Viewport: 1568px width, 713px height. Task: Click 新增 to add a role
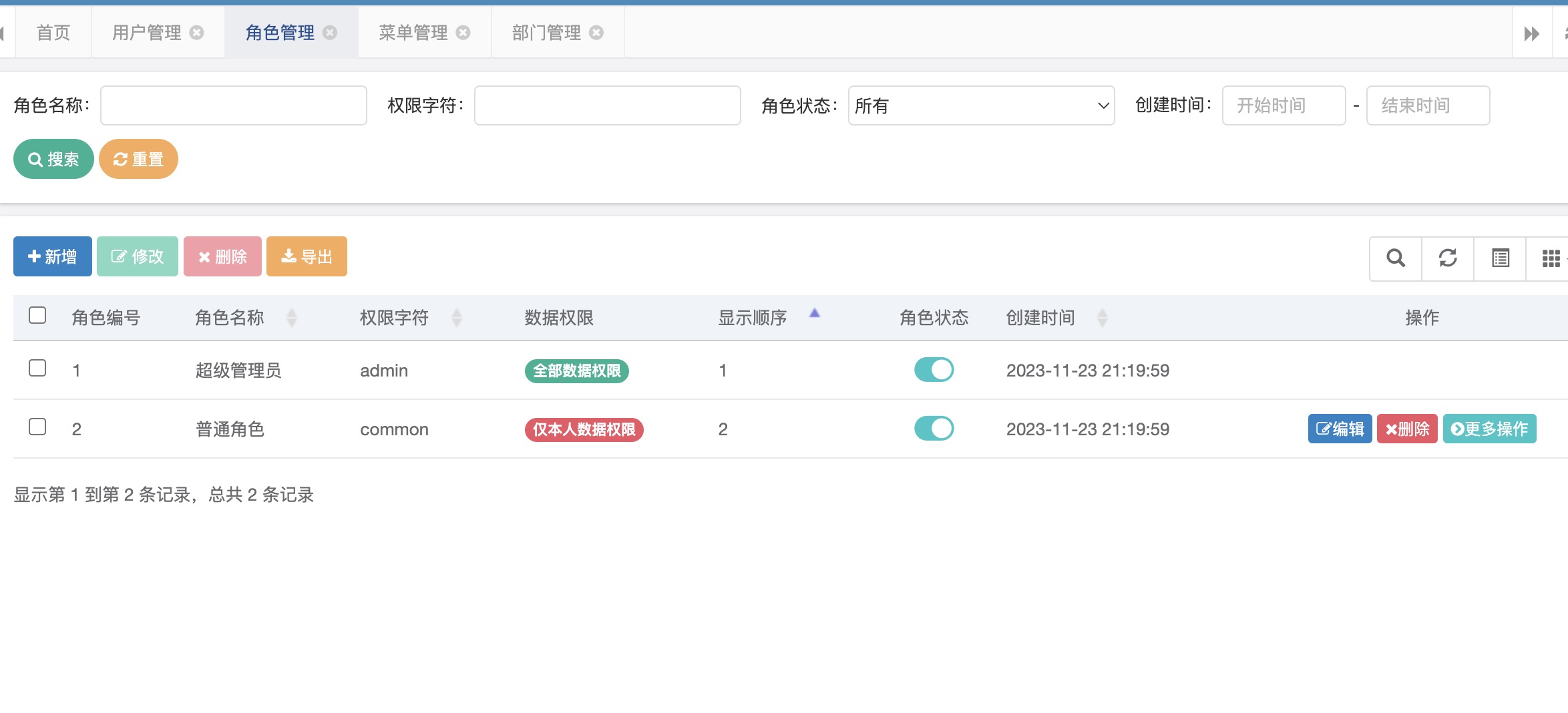tap(53, 256)
